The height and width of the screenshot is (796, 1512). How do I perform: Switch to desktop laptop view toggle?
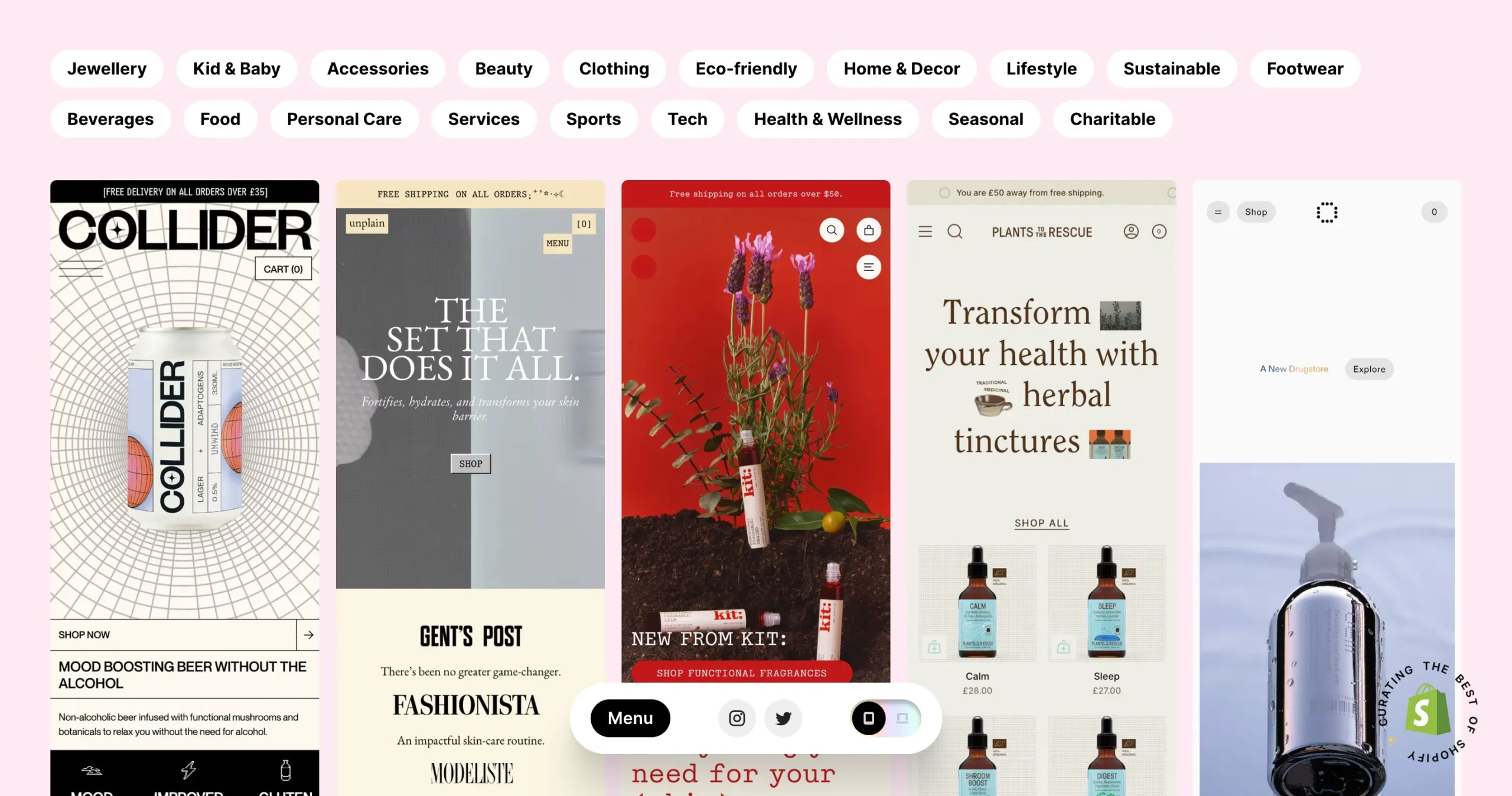(902, 718)
